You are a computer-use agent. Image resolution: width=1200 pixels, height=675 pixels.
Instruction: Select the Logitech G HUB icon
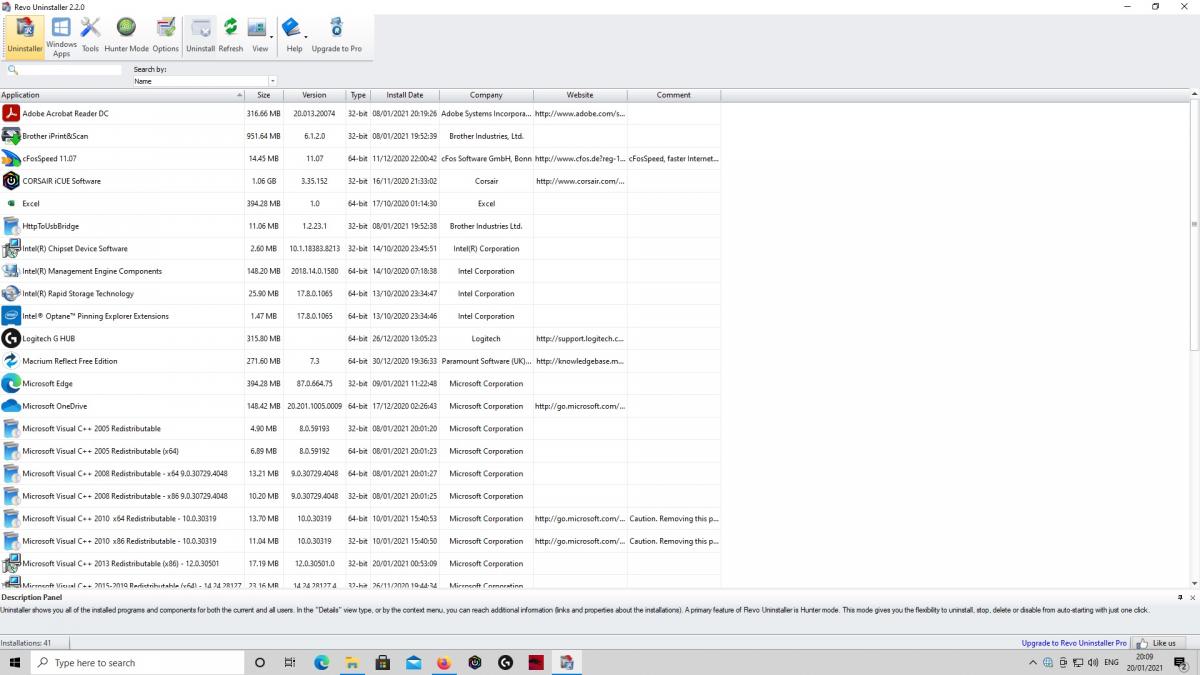click(x=11, y=338)
